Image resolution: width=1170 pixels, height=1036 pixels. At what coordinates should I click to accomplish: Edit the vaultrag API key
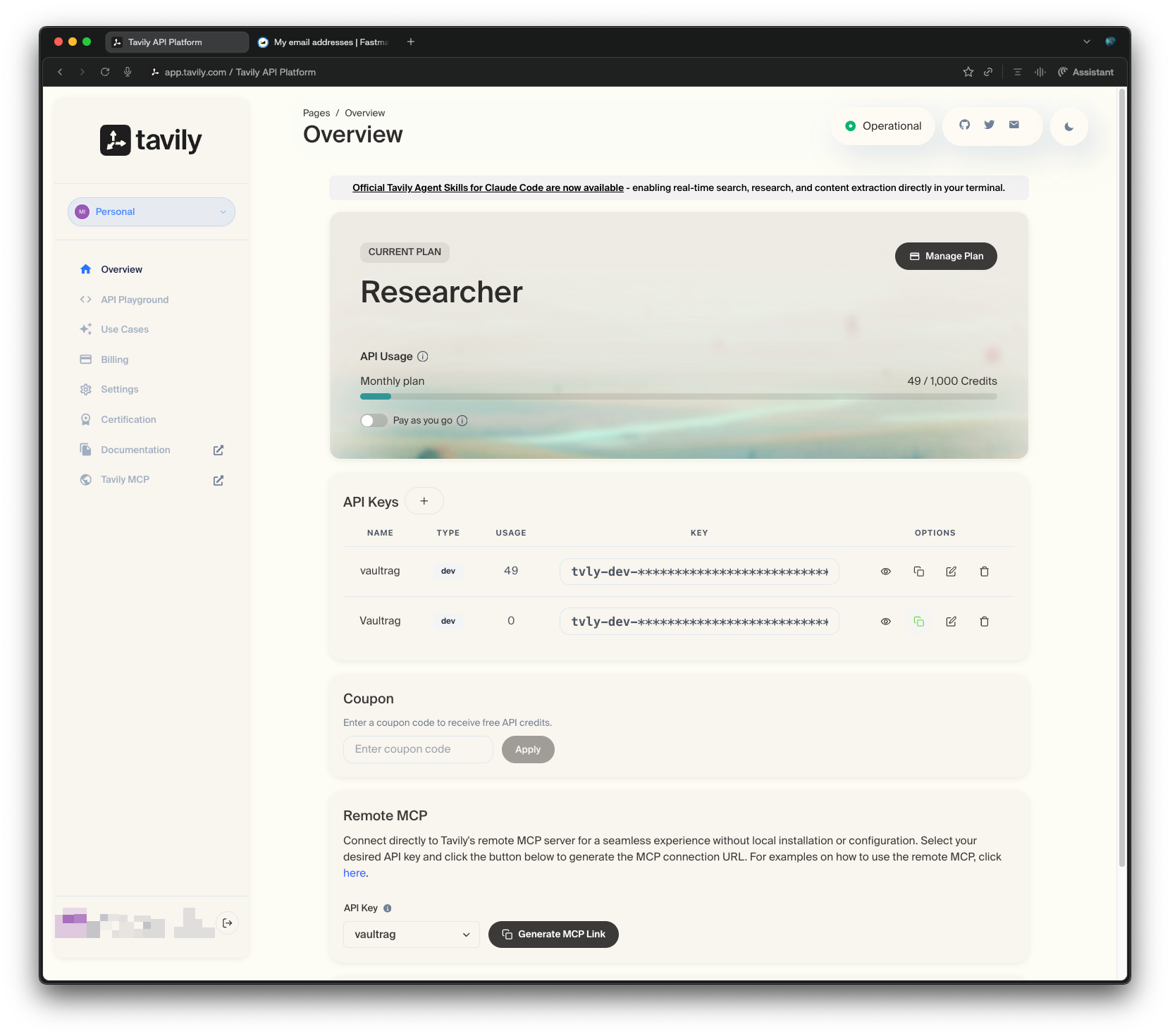[951, 572]
